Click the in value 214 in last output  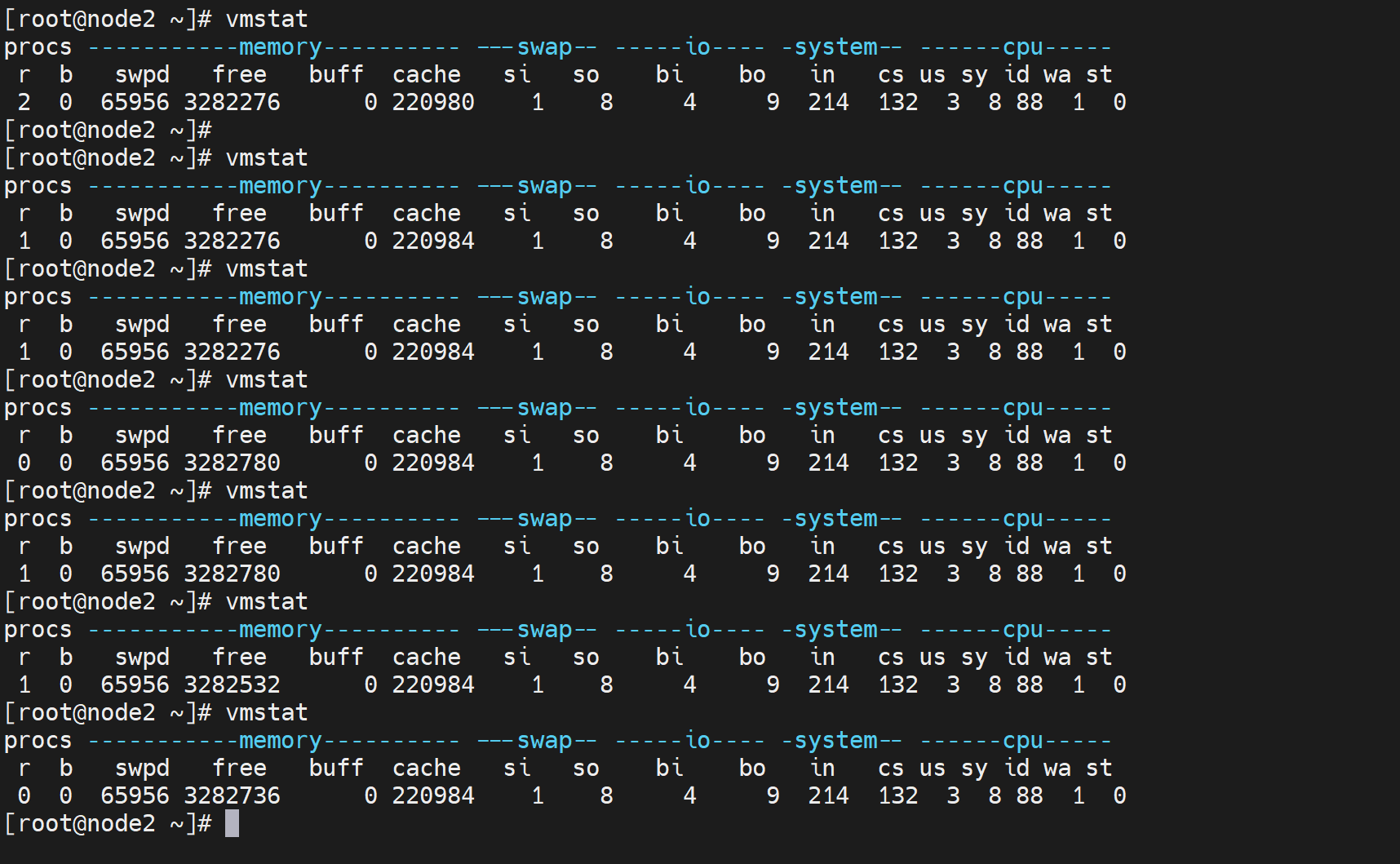pos(828,795)
